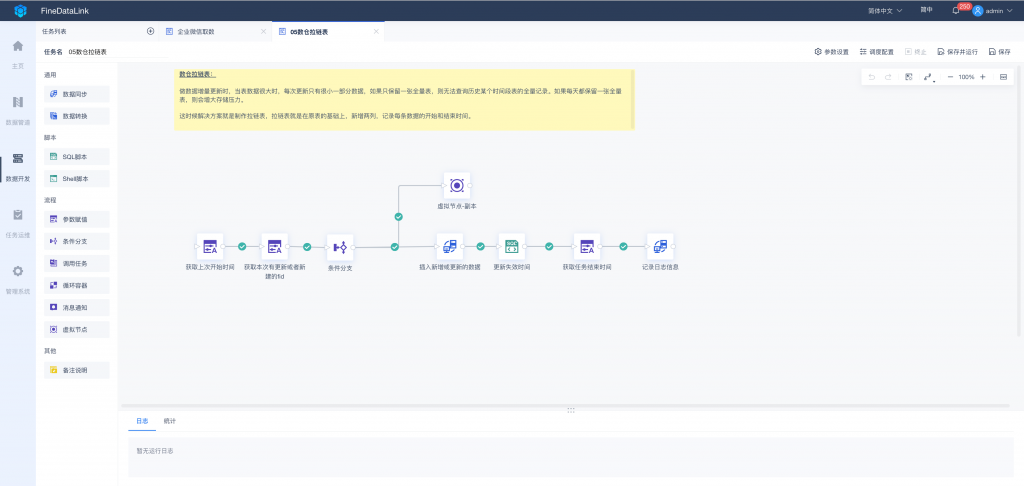Open the 统计 statistics tab
Viewport: 1024px width, 486px height.
tap(170, 421)
